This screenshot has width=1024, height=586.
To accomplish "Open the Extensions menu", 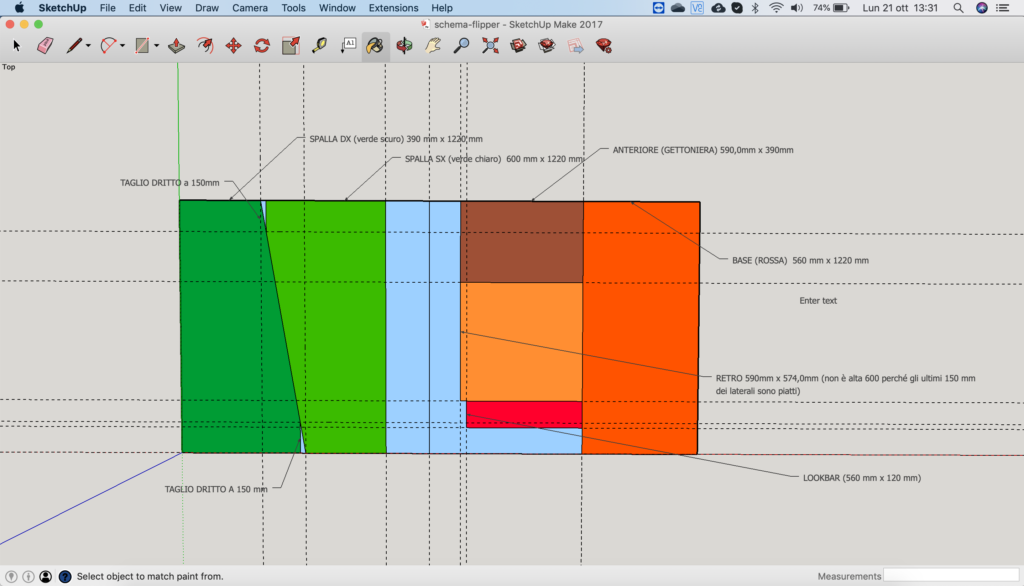I will pos(393,8).
